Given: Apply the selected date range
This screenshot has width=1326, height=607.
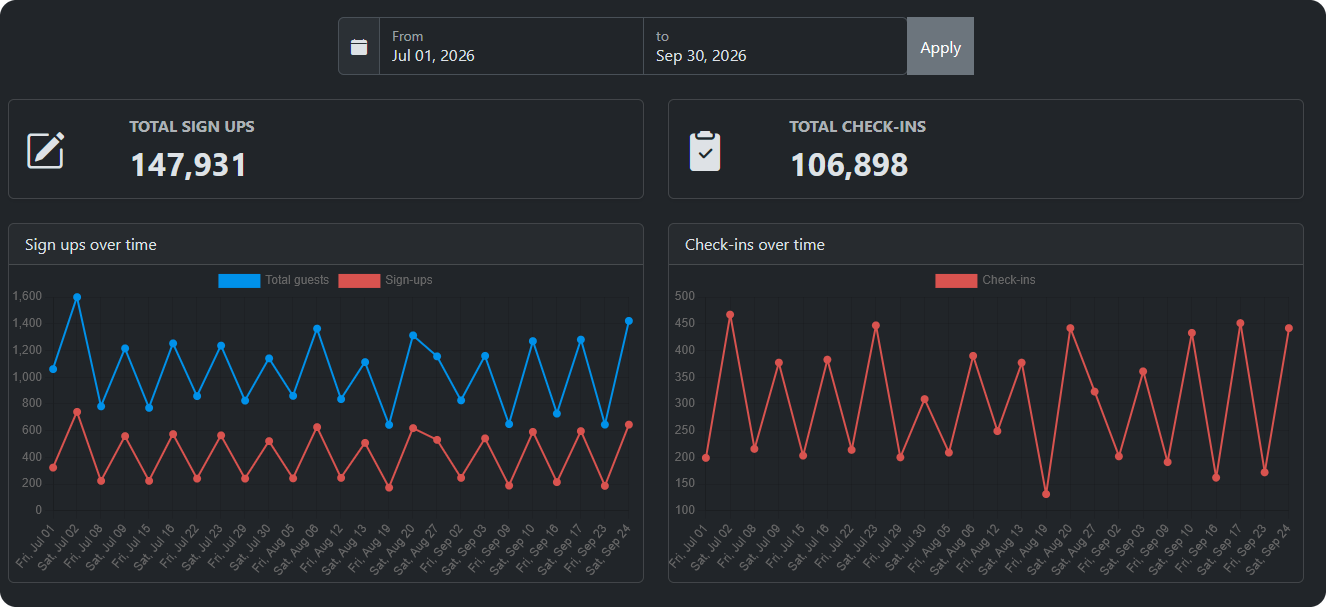Looking at the screenshot, I should 940,46.
